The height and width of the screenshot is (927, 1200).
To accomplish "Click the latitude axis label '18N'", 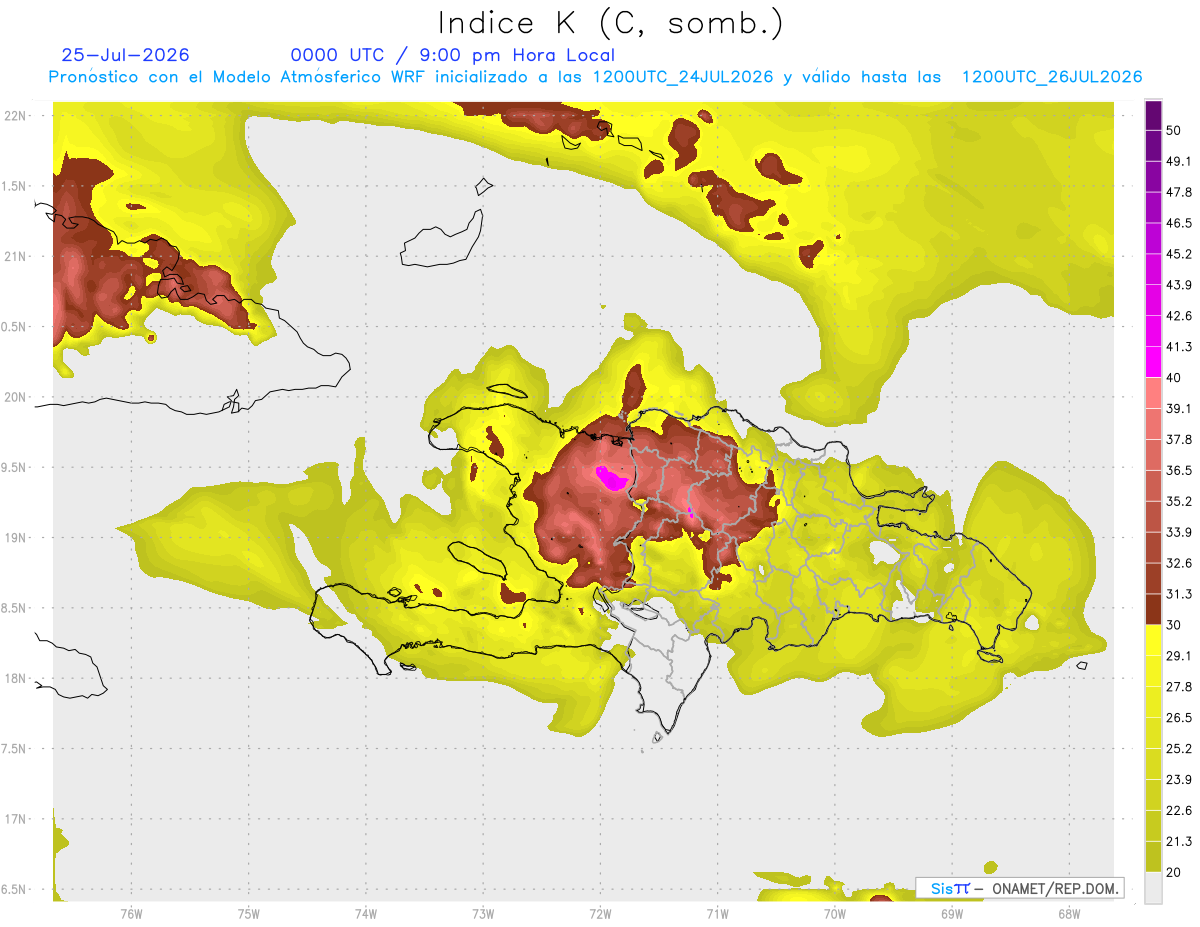I will (x=15, y=678).
